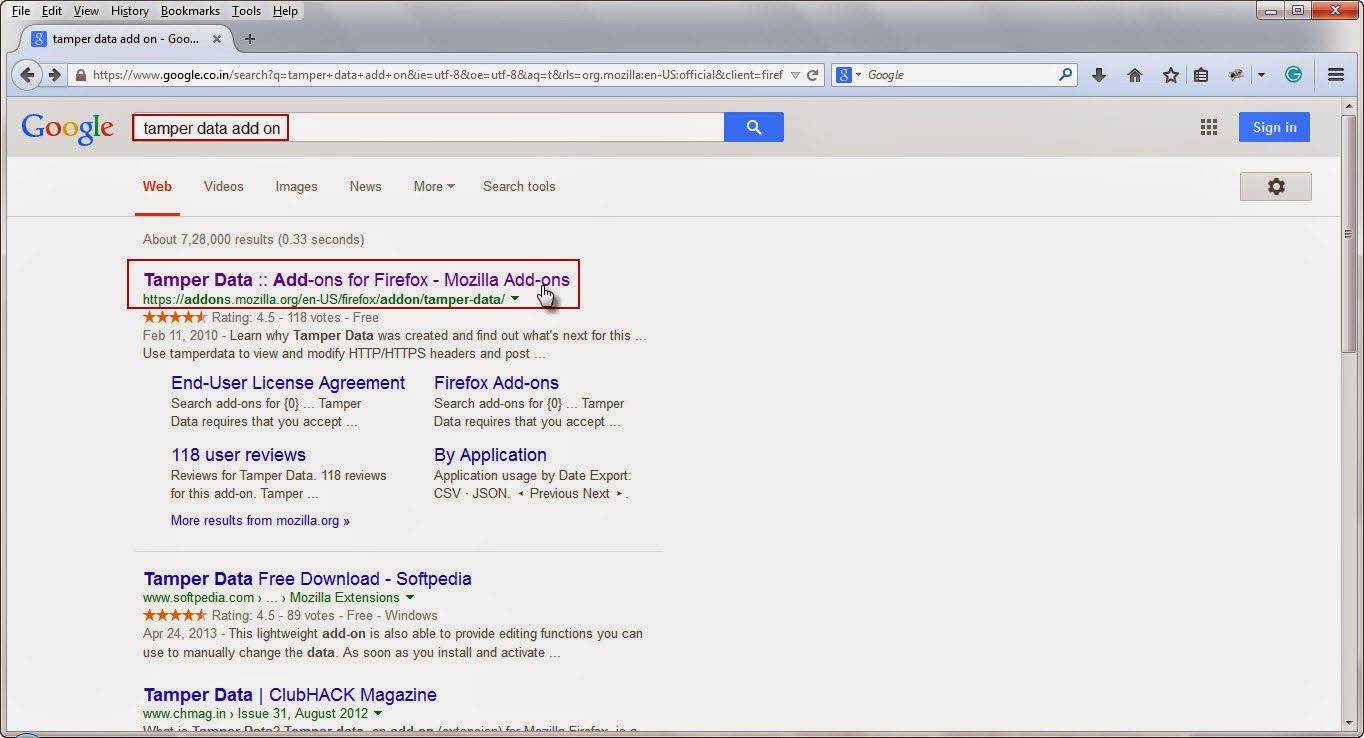Image resolution: width=1364 pixels, height=738 pixels.
Task: Expand the More search categories dropdown
Action: (434, 186)
